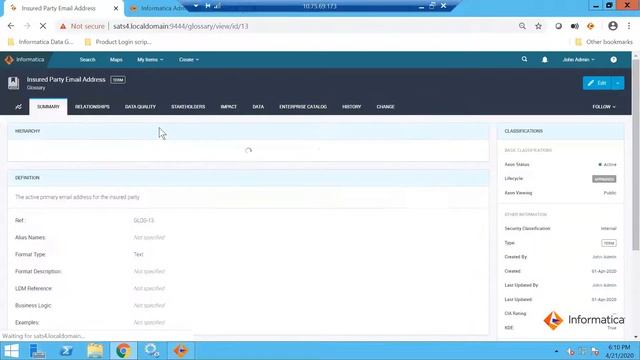Open the History tab
Viewport: 640px width, 360px height.
[x=351, y=107]
